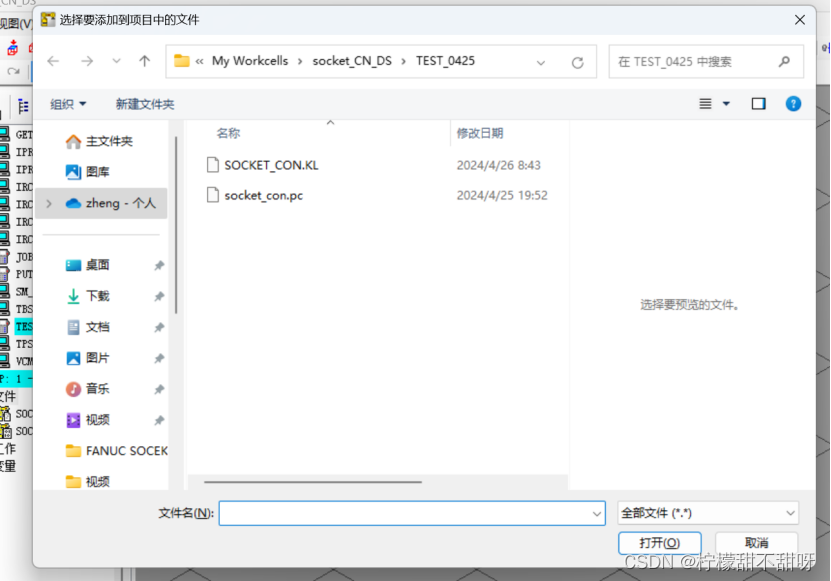This screenshot has height=581, width=831.
Task: Open the 全部文件 (*.*) file type dropdown
Action: tap(708, 513)
